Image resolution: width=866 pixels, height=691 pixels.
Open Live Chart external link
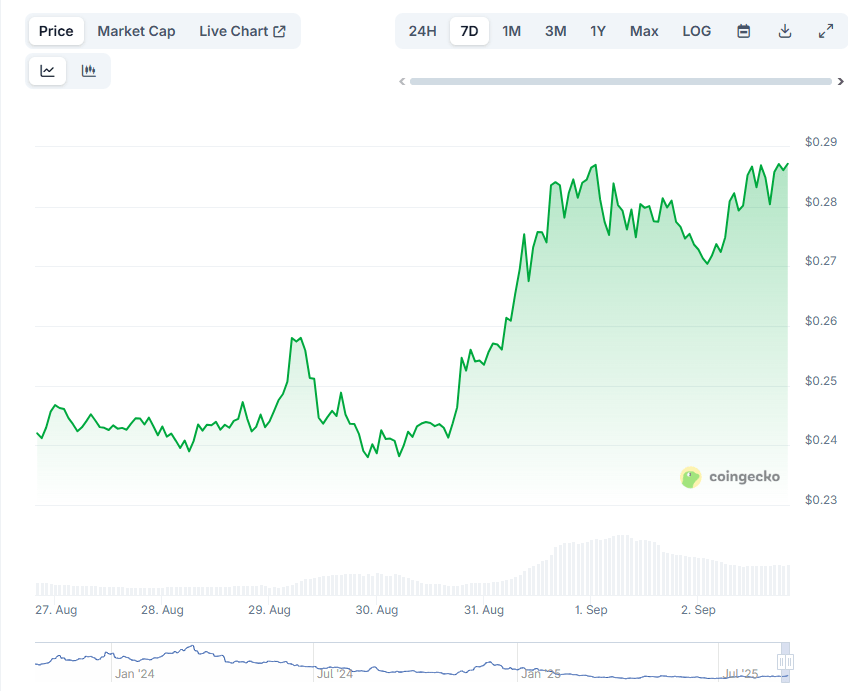pyautogui.click(x=242, y=31)
